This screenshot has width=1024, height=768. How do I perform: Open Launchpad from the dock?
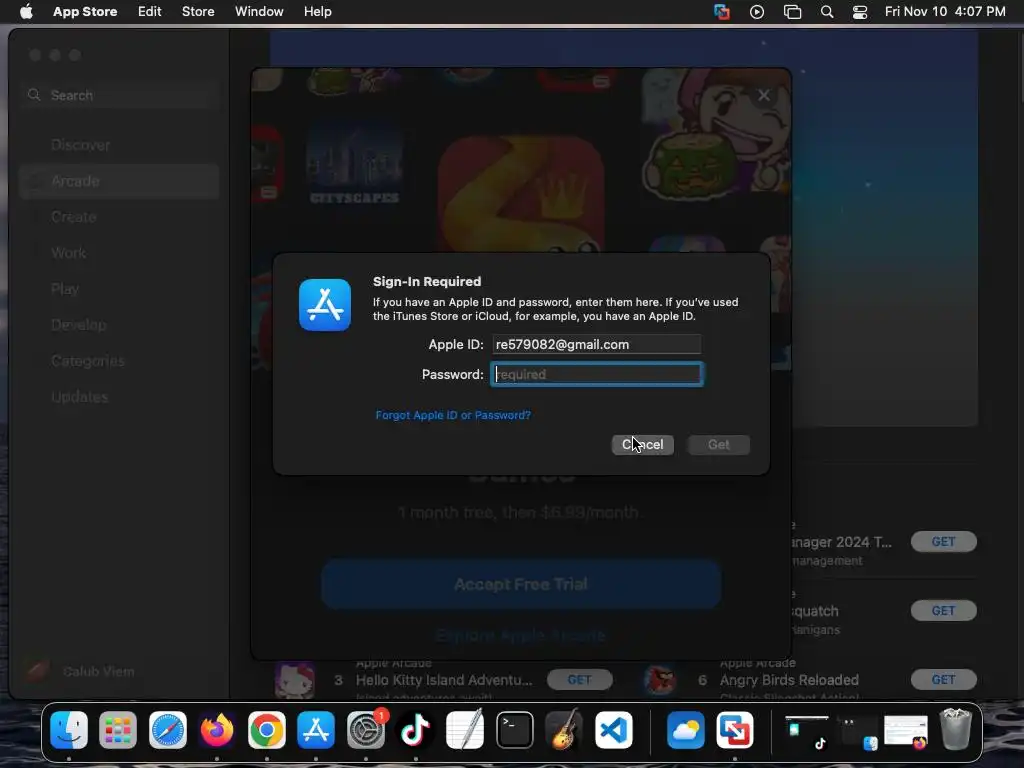click(118, 729)
